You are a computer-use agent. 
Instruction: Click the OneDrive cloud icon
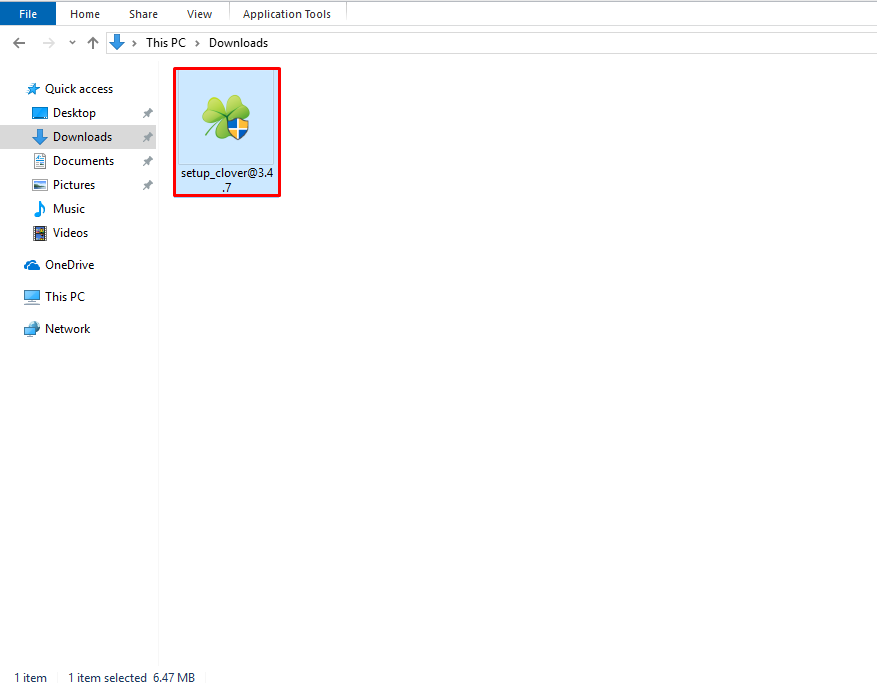32,265
